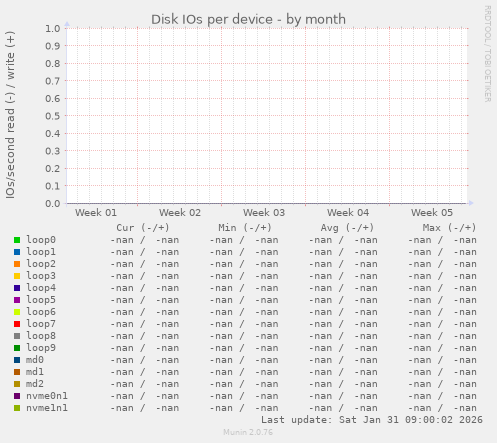This screenshot has height=443, width=497.
Task: Click the 1.0 y-axis tick value
Action: [53, 28]
